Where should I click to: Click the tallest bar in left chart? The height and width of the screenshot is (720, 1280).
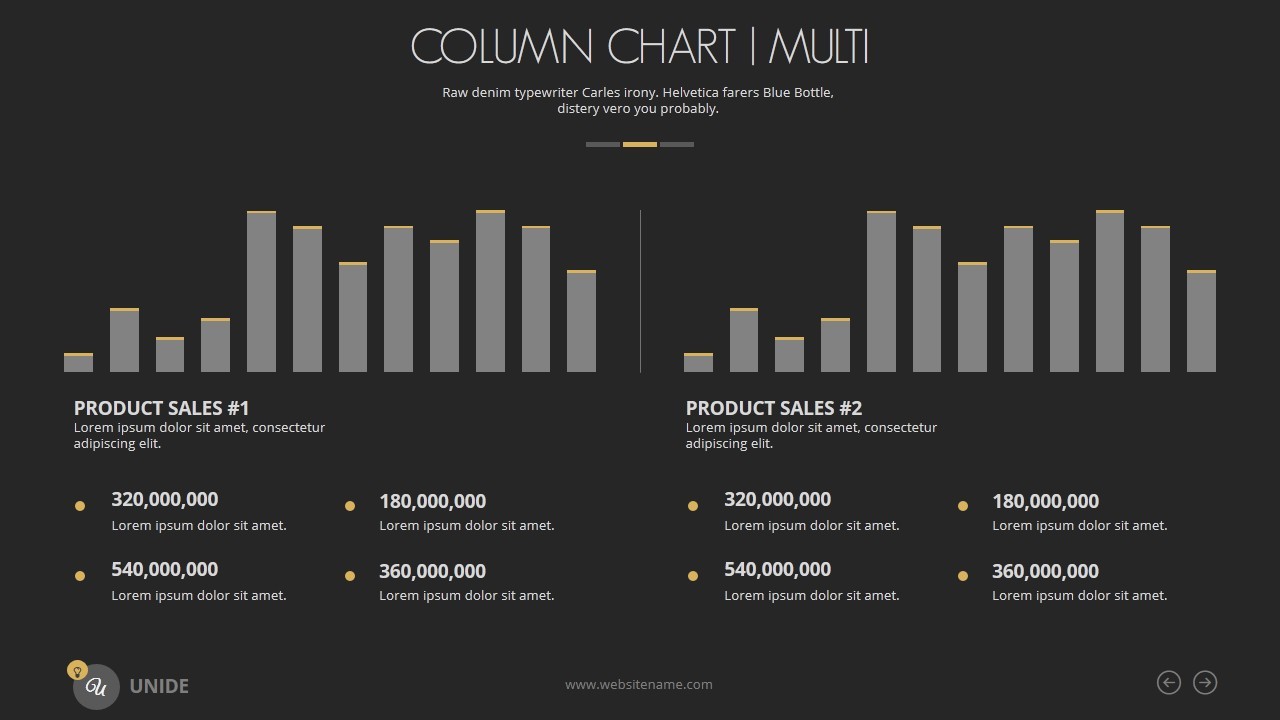pos(490,291)
